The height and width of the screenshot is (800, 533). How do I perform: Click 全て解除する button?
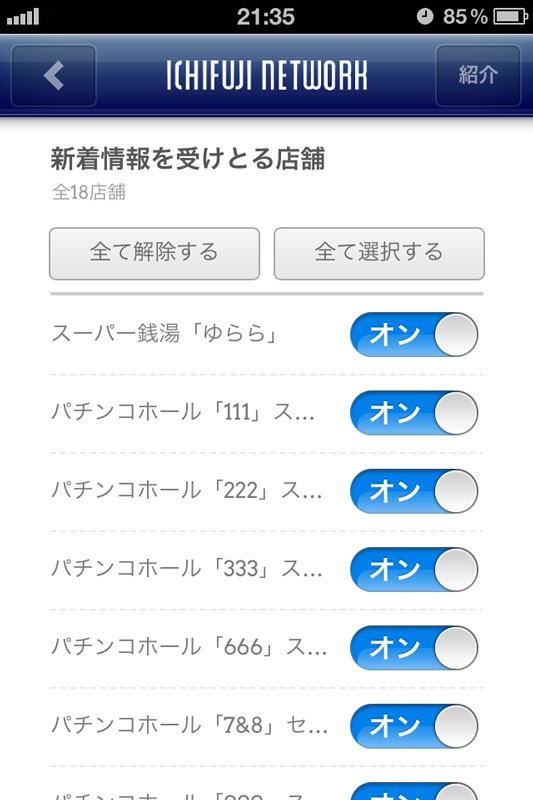[155, 254]
